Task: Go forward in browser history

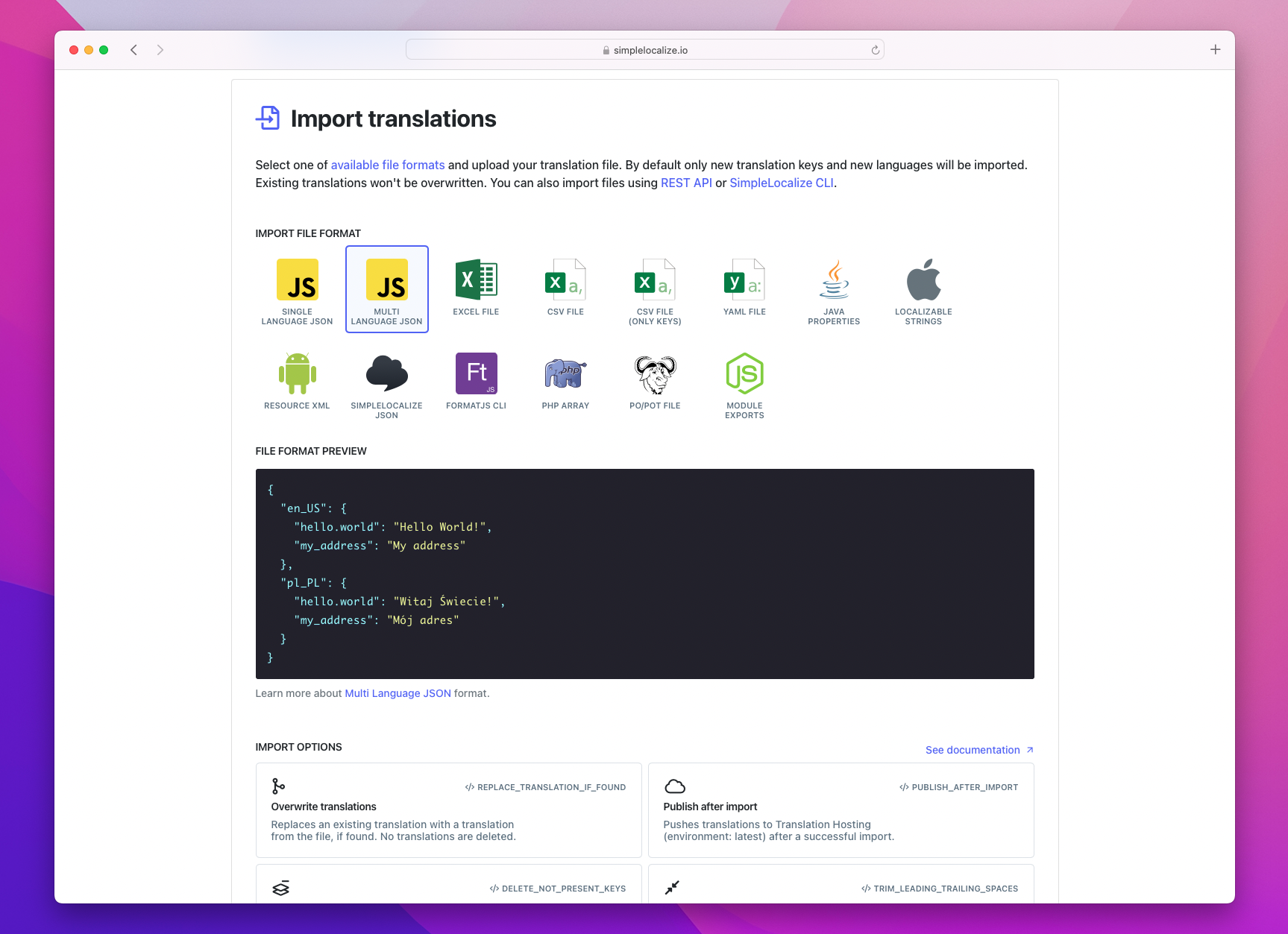Action: (160, 50)
